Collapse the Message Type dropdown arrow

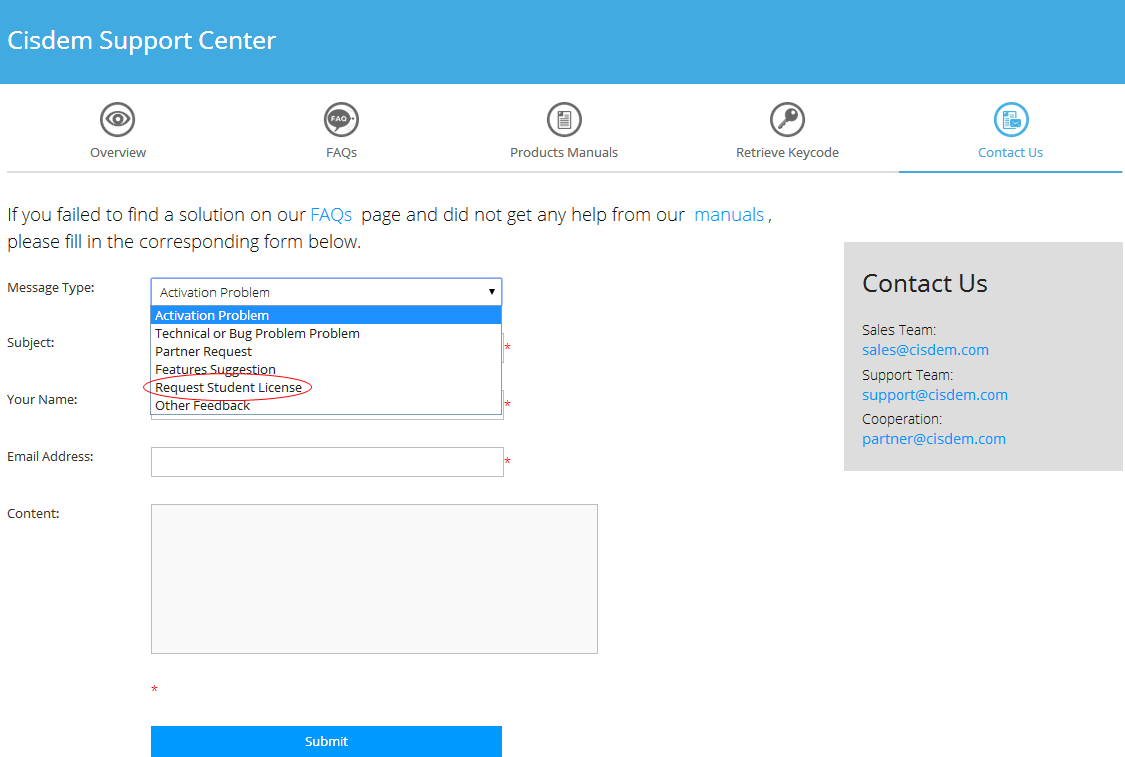pos(491,292)
